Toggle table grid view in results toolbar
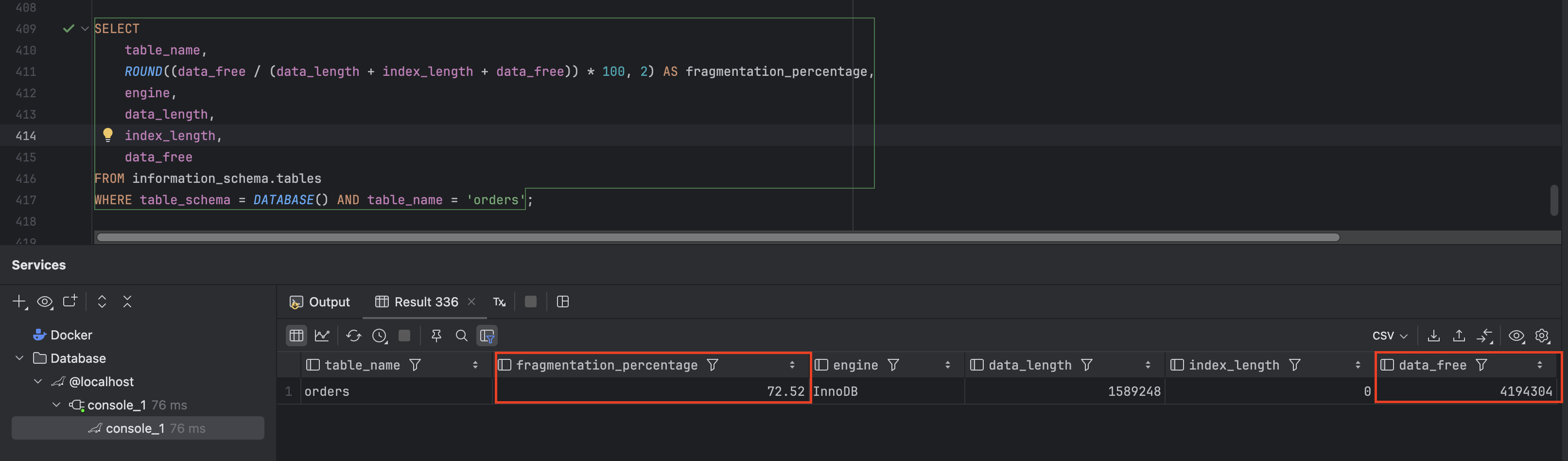The image size is (1568, 461). coord(296,336)
